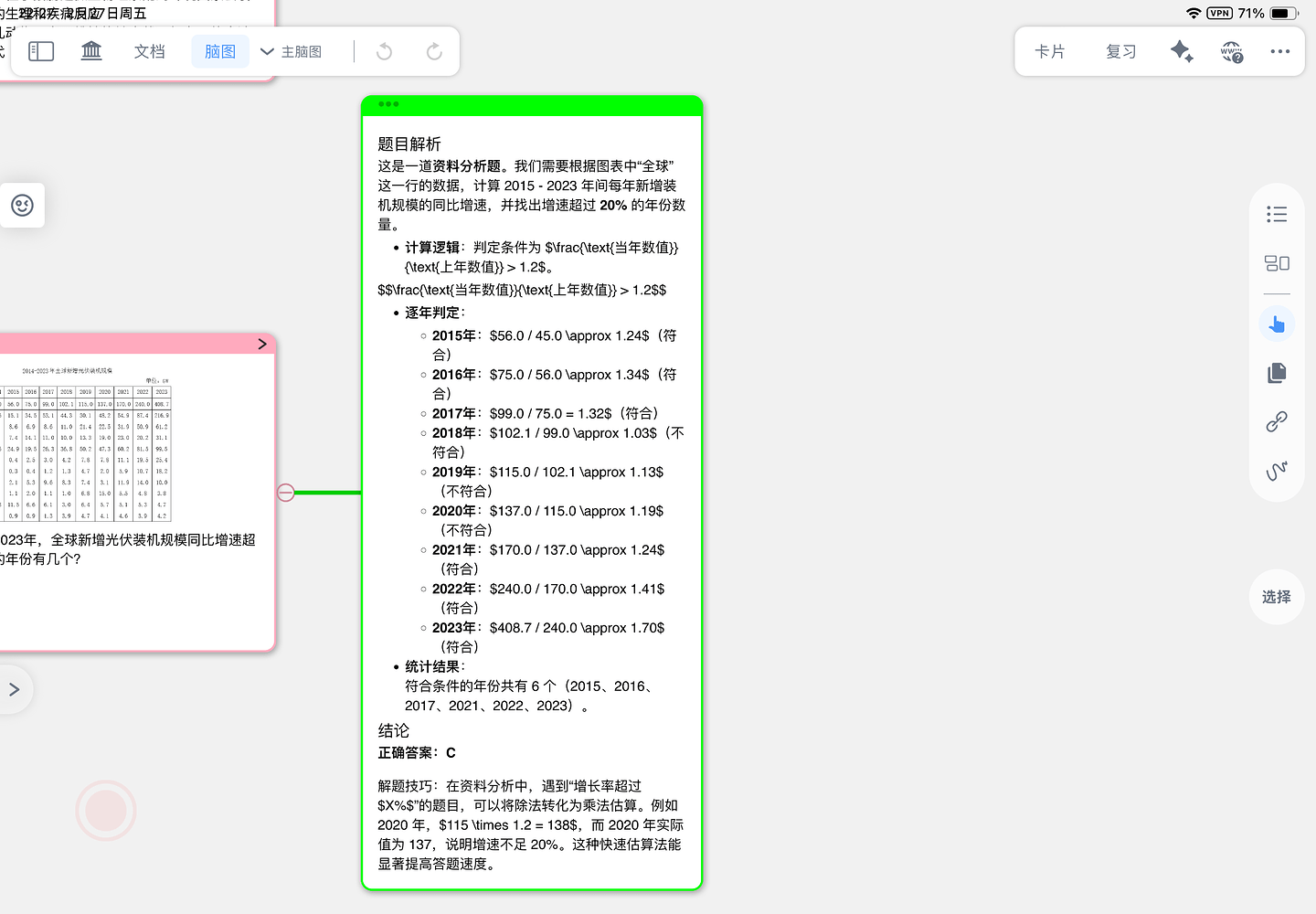Switch to the 文档 tab
This screenshot has height=914, width=1316.
(x=149, y=51)
